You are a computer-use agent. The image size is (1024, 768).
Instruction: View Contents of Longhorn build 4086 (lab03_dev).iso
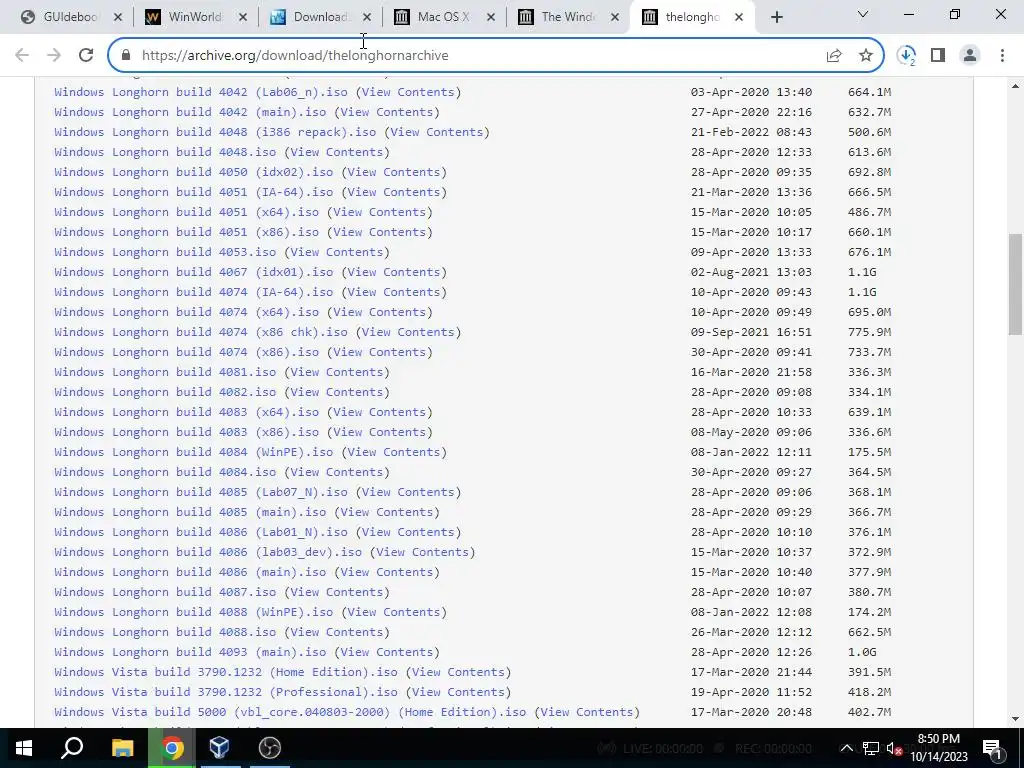tap(423, 552)
